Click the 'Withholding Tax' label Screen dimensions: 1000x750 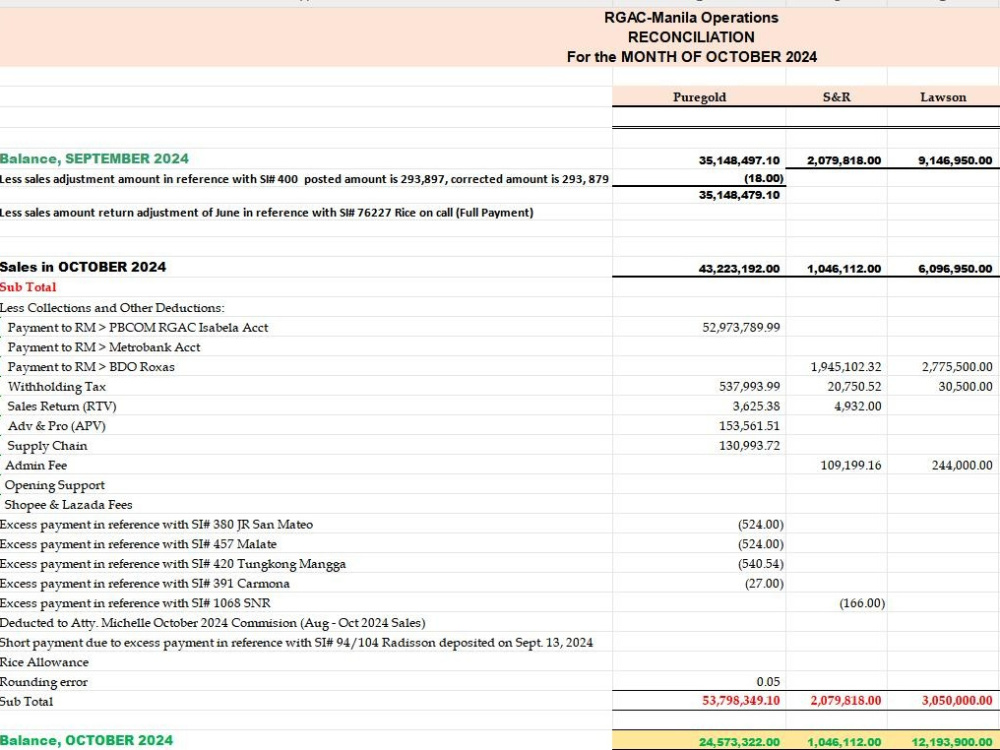tap(57, 386)
